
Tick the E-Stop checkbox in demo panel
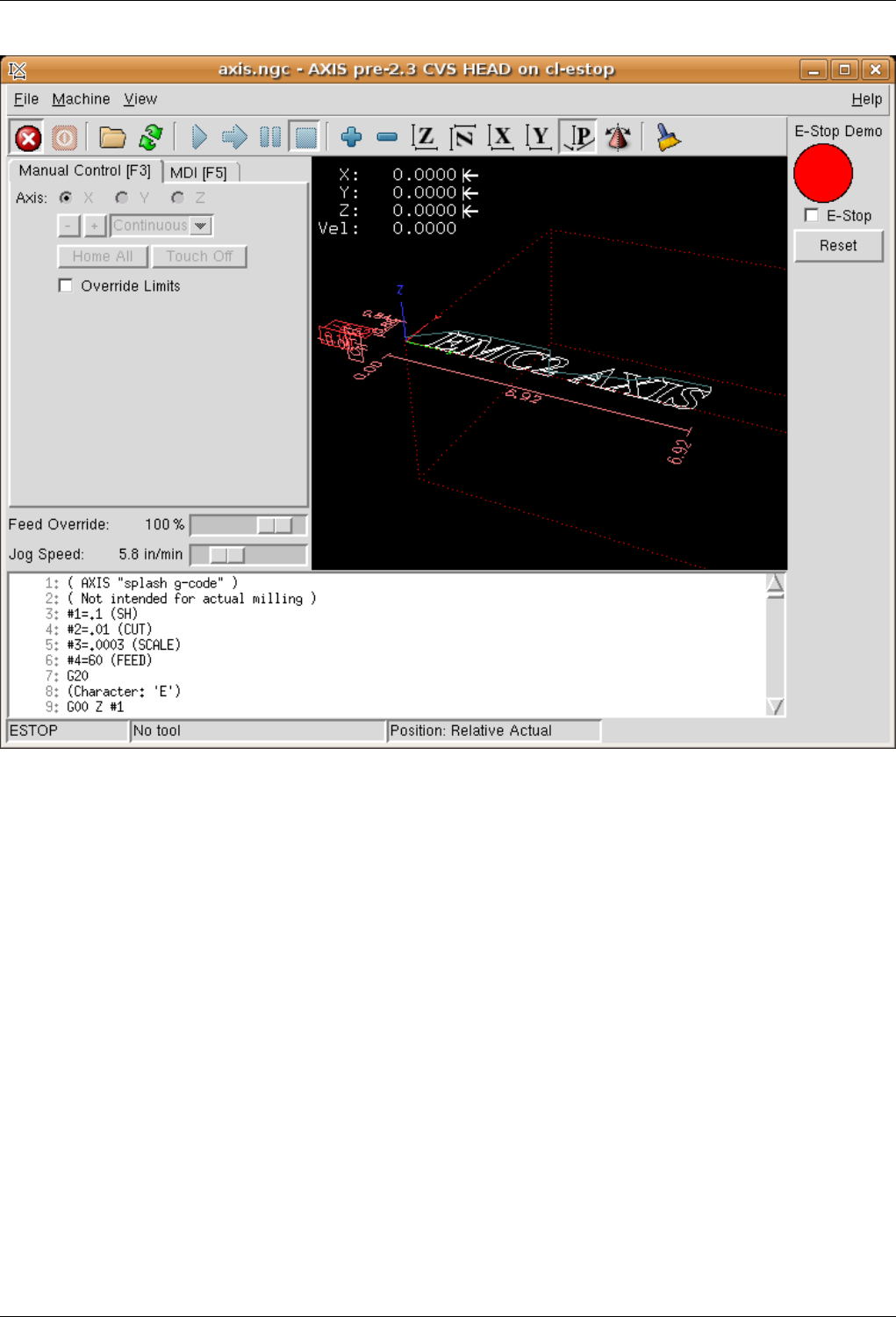(812, 215)
